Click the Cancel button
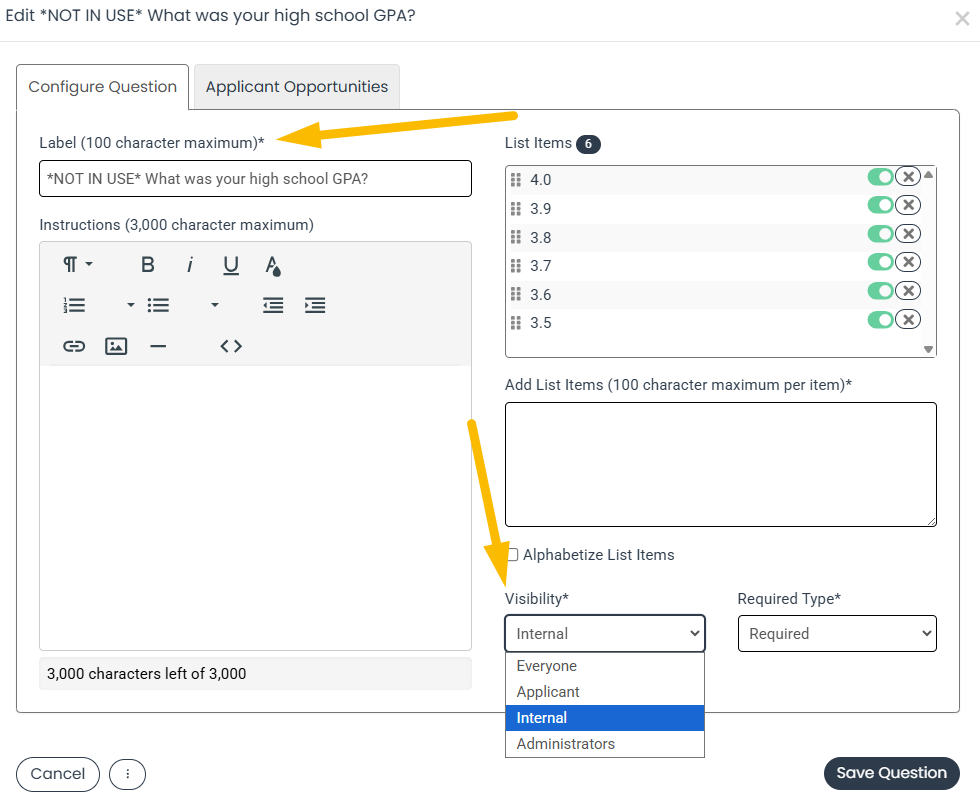The height and width of the screenshot is (812, 980). (x=58, y=774)
